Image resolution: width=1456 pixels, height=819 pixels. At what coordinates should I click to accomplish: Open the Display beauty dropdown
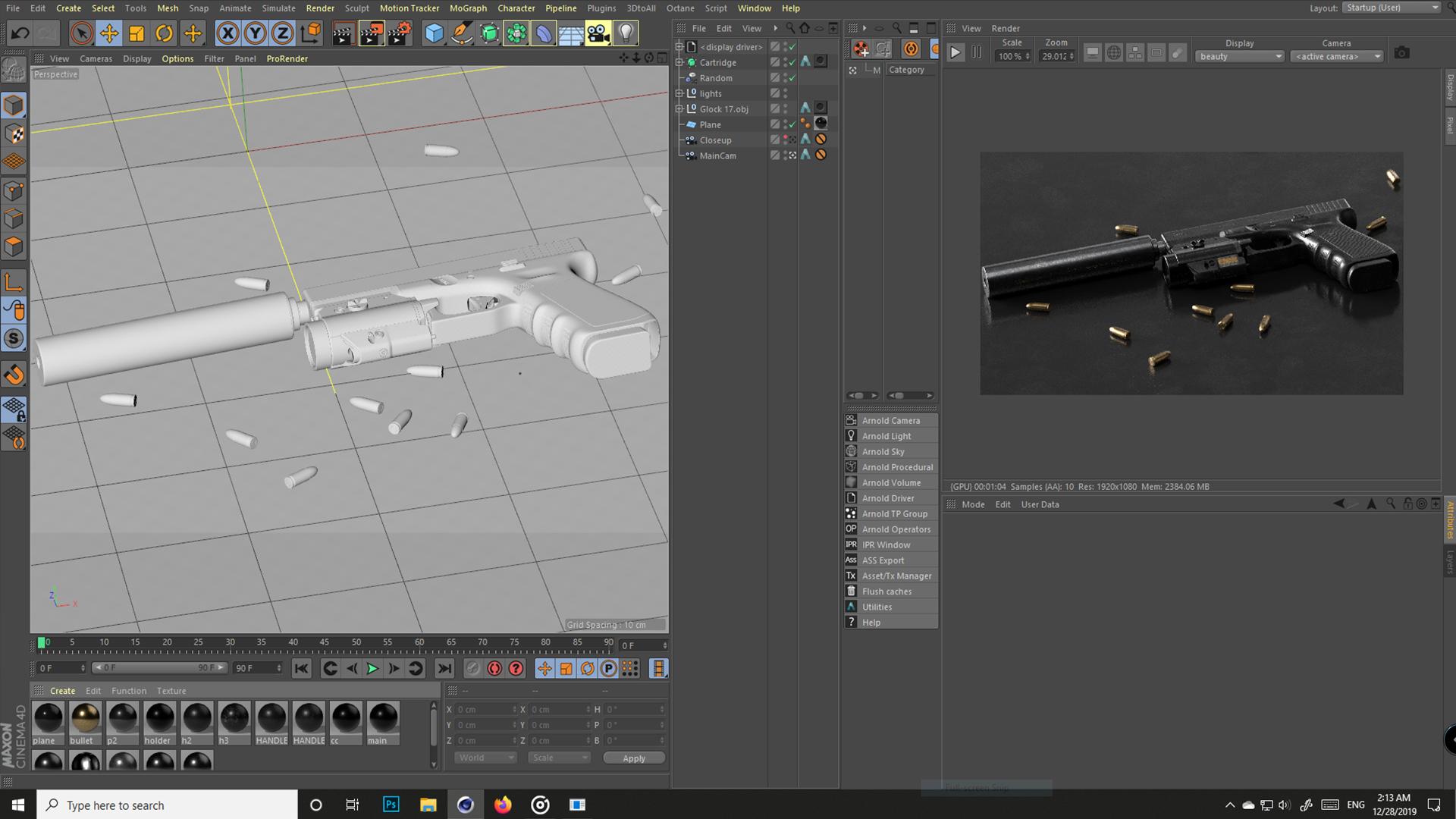(1240, 56)
